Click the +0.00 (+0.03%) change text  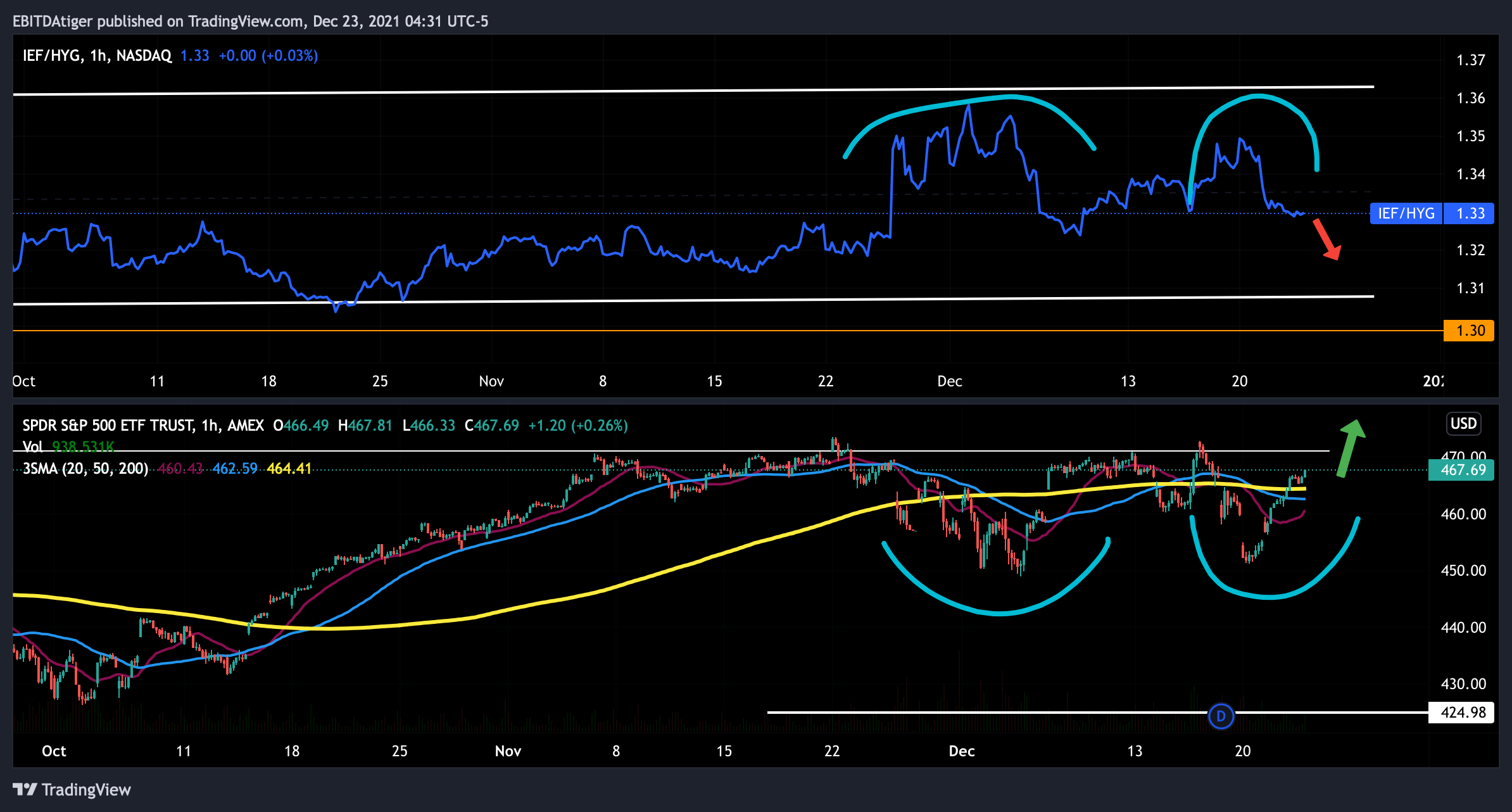point(268,56)
